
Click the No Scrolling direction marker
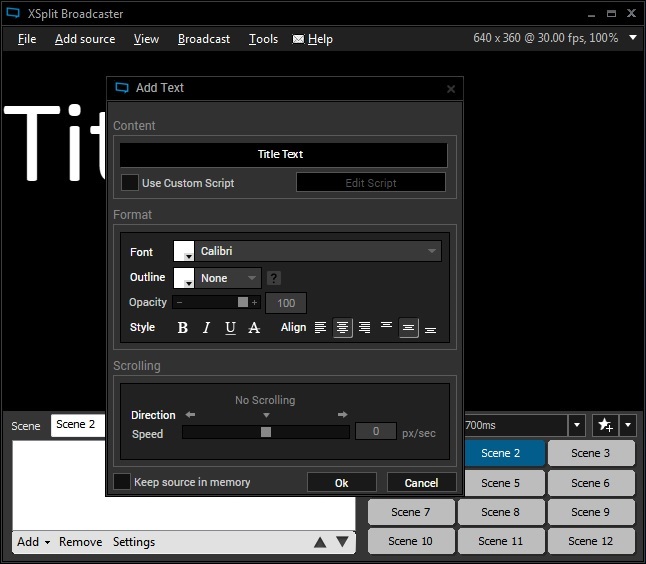click(x=266, y=415)
